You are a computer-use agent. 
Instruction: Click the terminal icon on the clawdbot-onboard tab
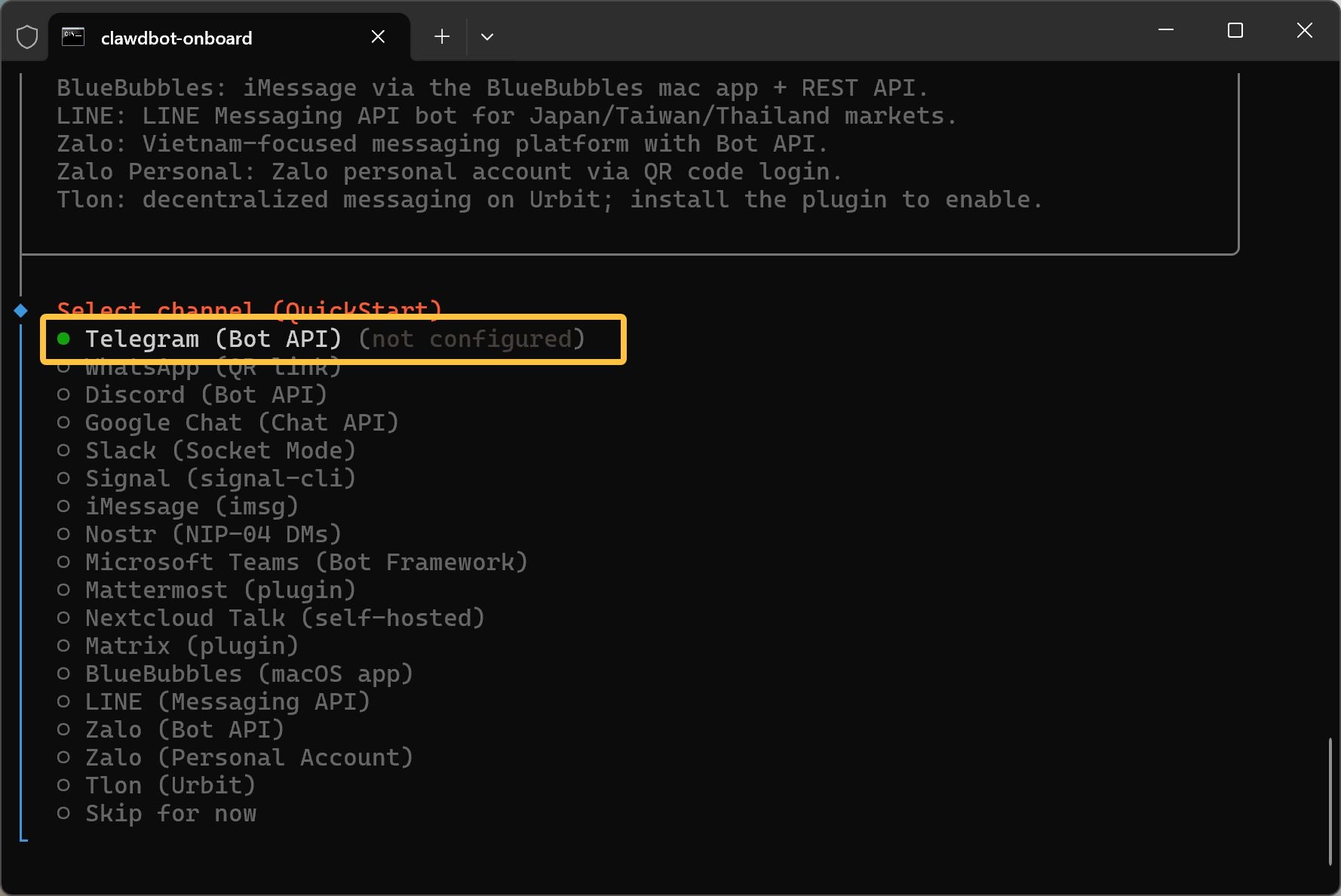(73, 37)
